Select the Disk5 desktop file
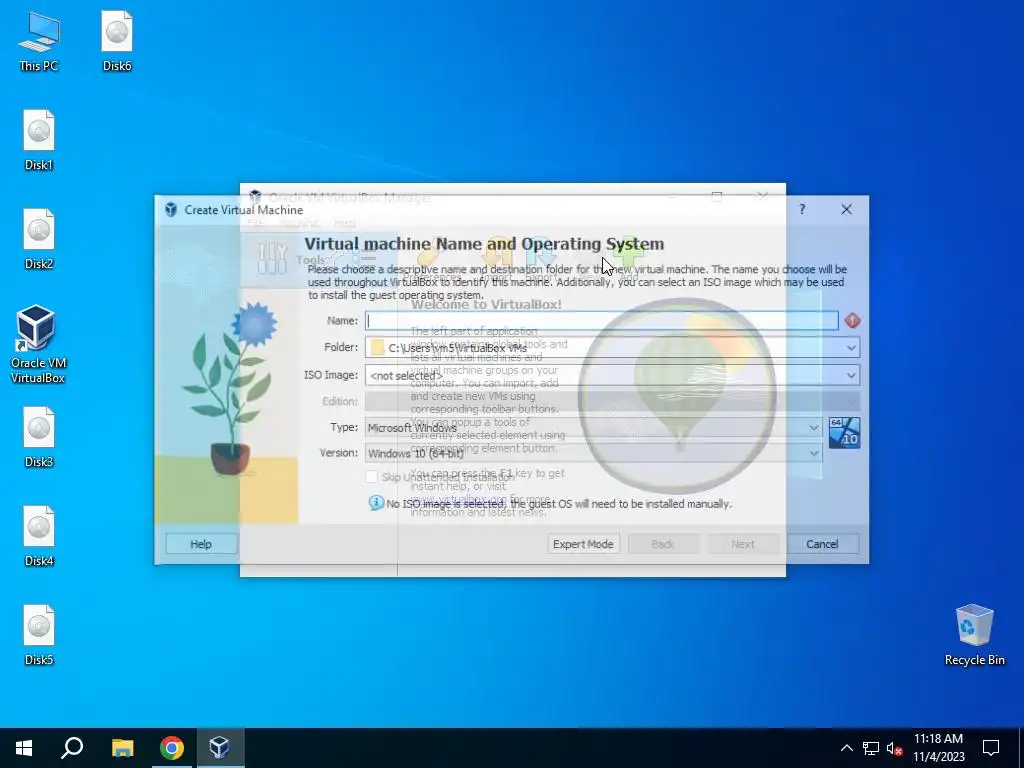The width and height of the screenshot is (1024, 768). click(x=39, y=635)
